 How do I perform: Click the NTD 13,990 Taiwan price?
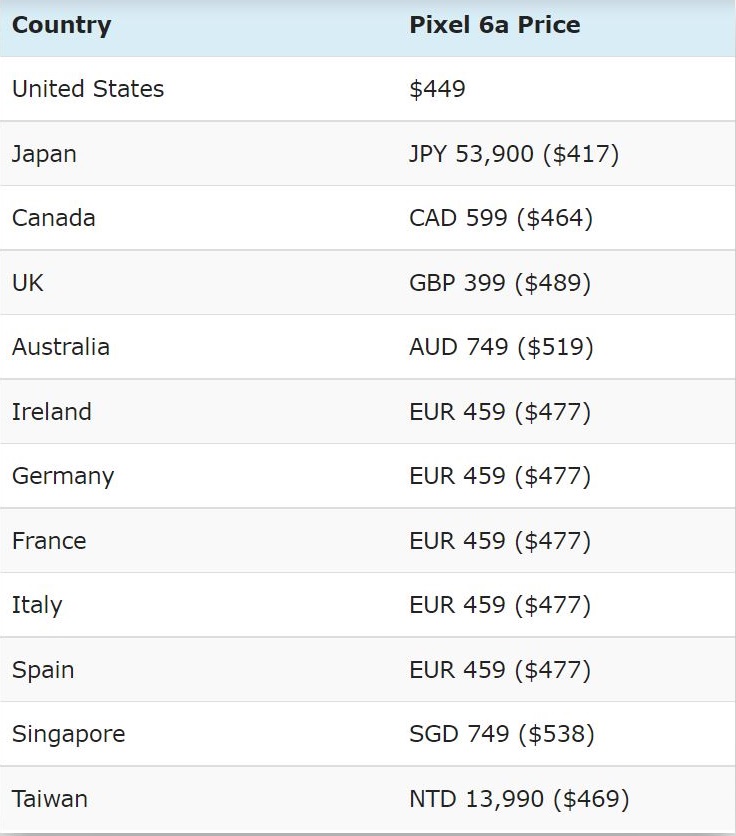click(x=519, y=799)
